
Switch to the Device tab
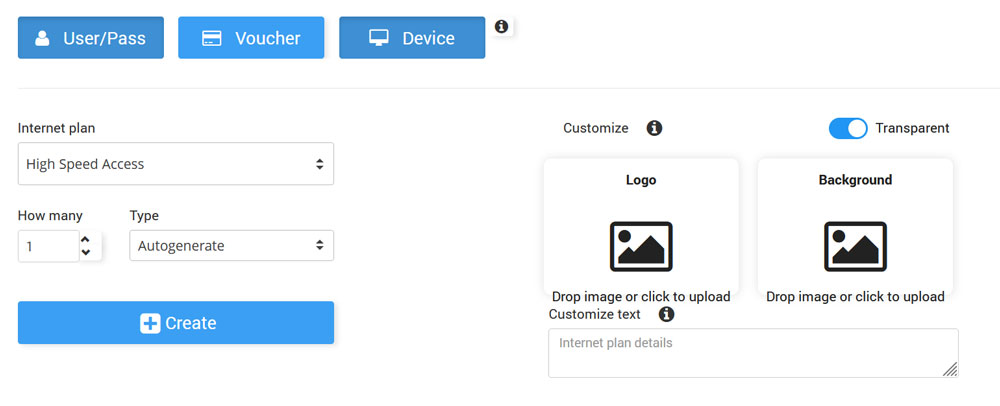click(412, 38)
